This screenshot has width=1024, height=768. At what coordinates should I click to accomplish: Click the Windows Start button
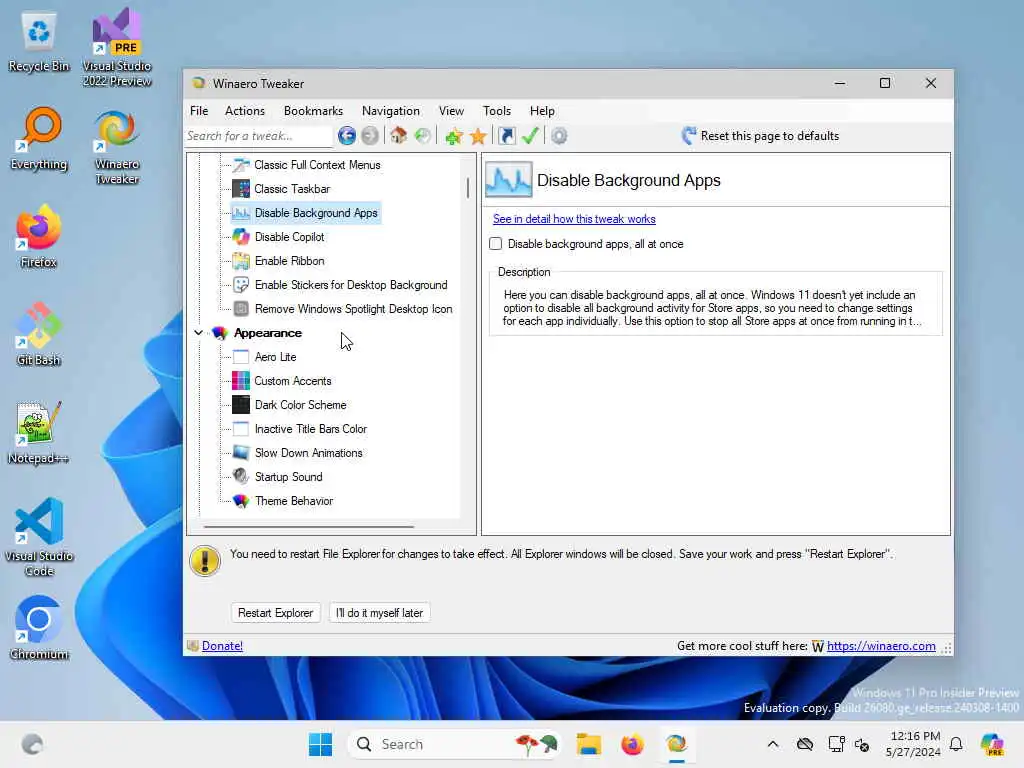(x=320, y=744)
